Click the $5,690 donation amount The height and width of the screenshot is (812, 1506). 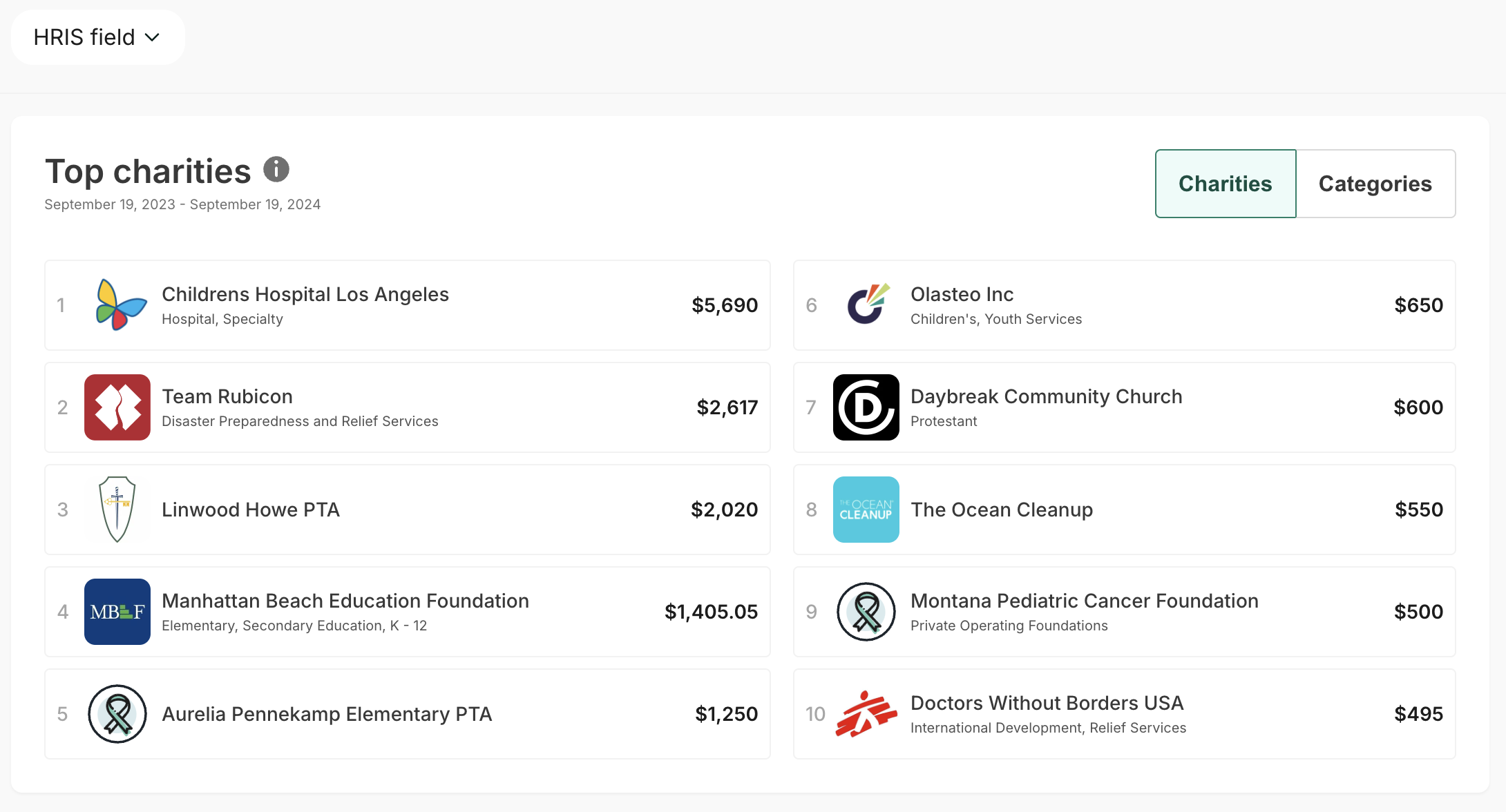click(x=725, y=305)
